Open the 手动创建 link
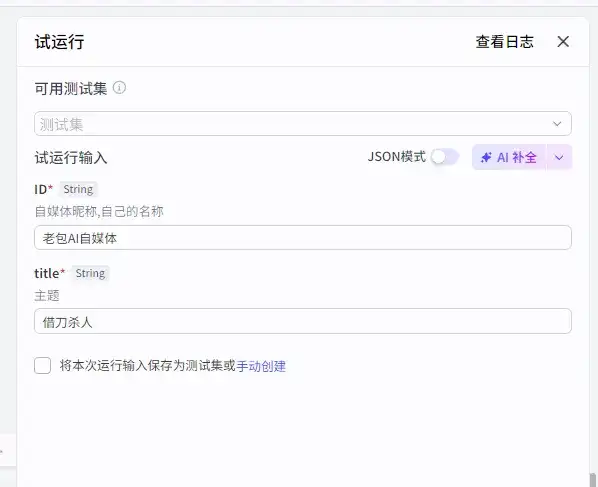Viewport: 598px width, 487px height. tap(261, 366)
